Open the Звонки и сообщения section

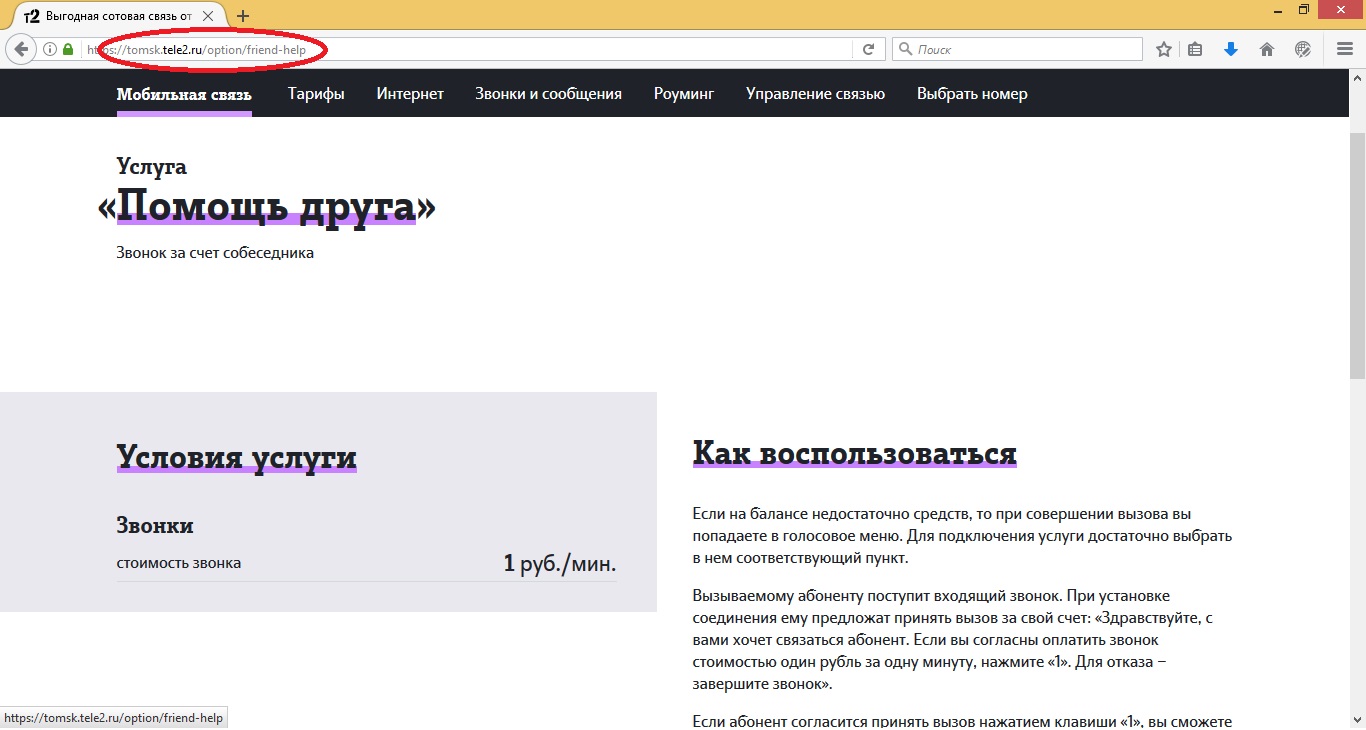(548, 92)
